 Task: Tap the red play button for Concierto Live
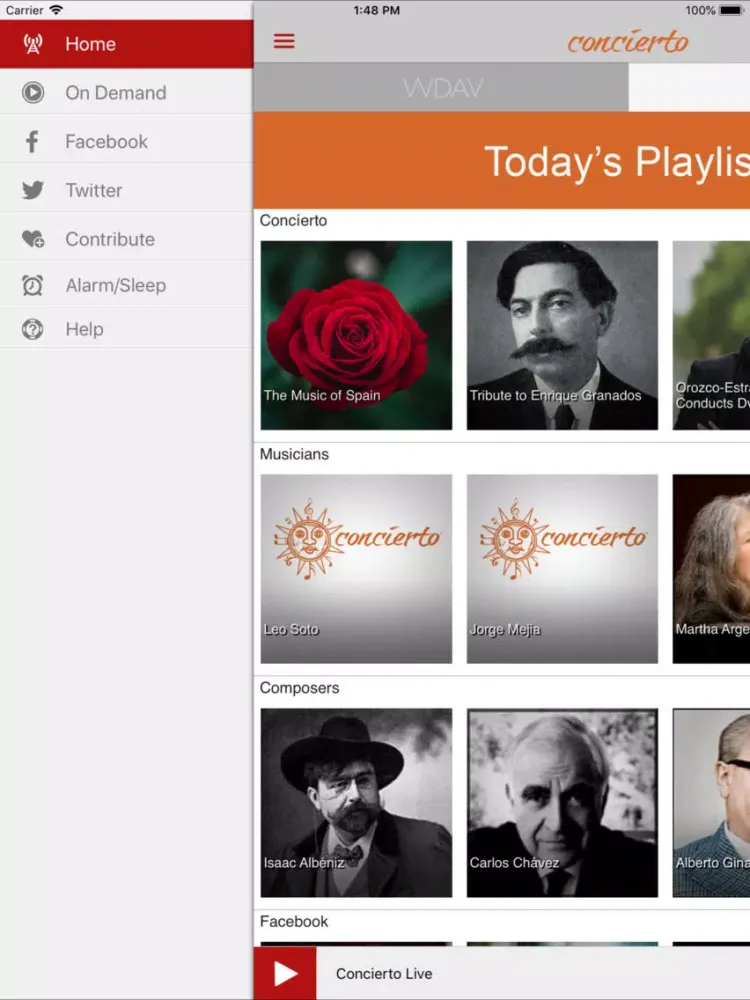(284, 973)
